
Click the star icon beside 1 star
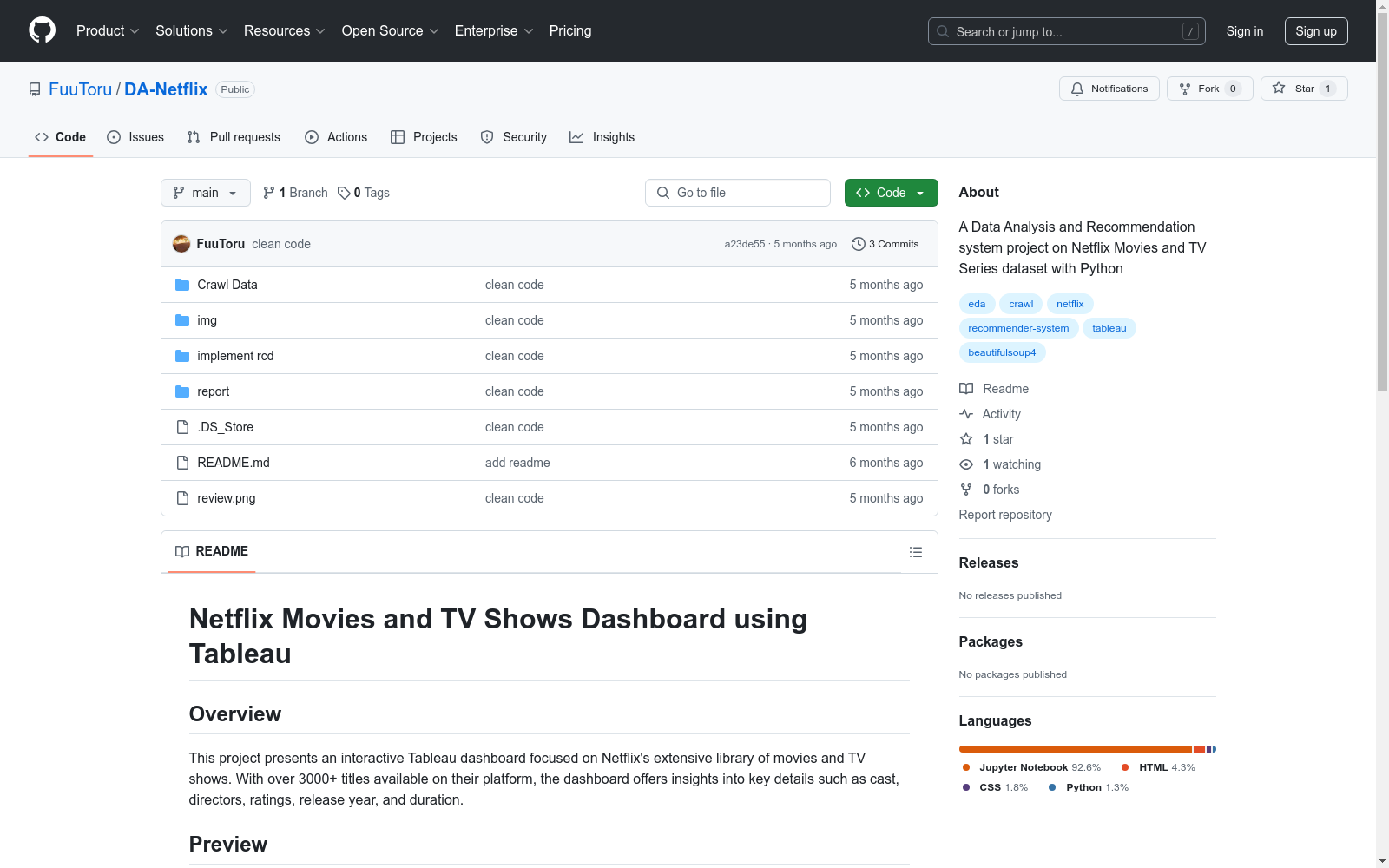pyautogui.click(x=966, y=439)
